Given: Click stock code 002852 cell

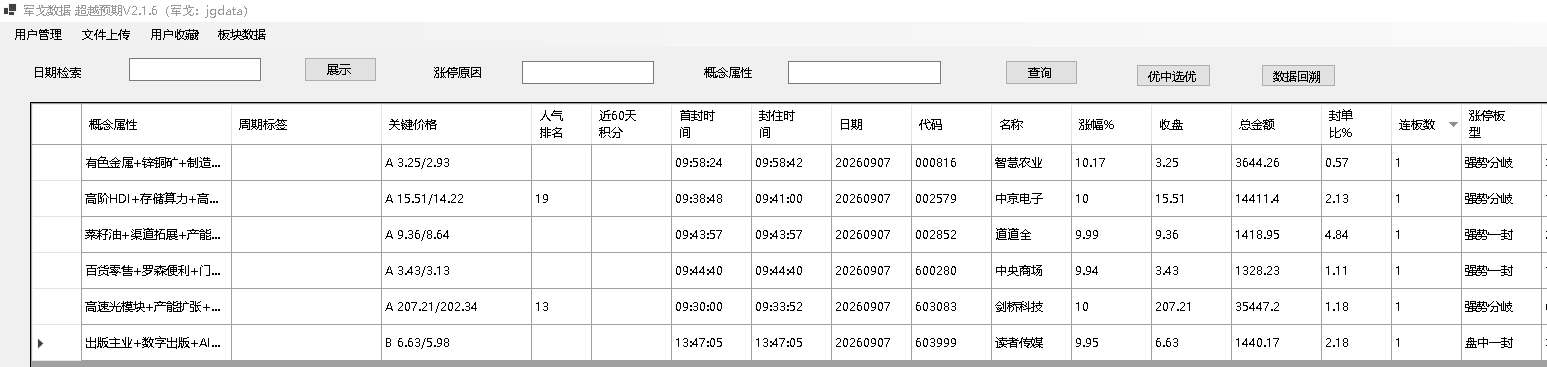Looking at the screenshot, I should [x=951, y=234].
